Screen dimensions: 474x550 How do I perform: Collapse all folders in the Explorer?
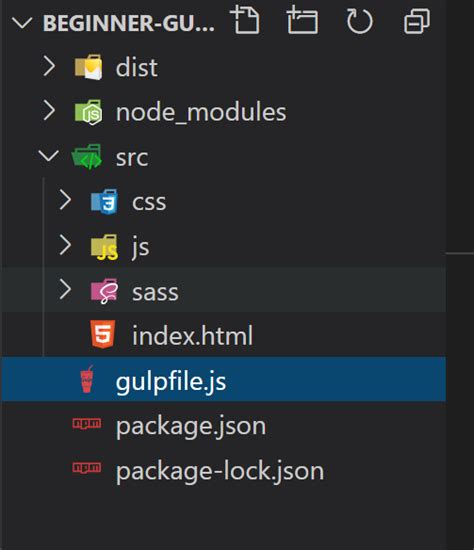[416, 21]
